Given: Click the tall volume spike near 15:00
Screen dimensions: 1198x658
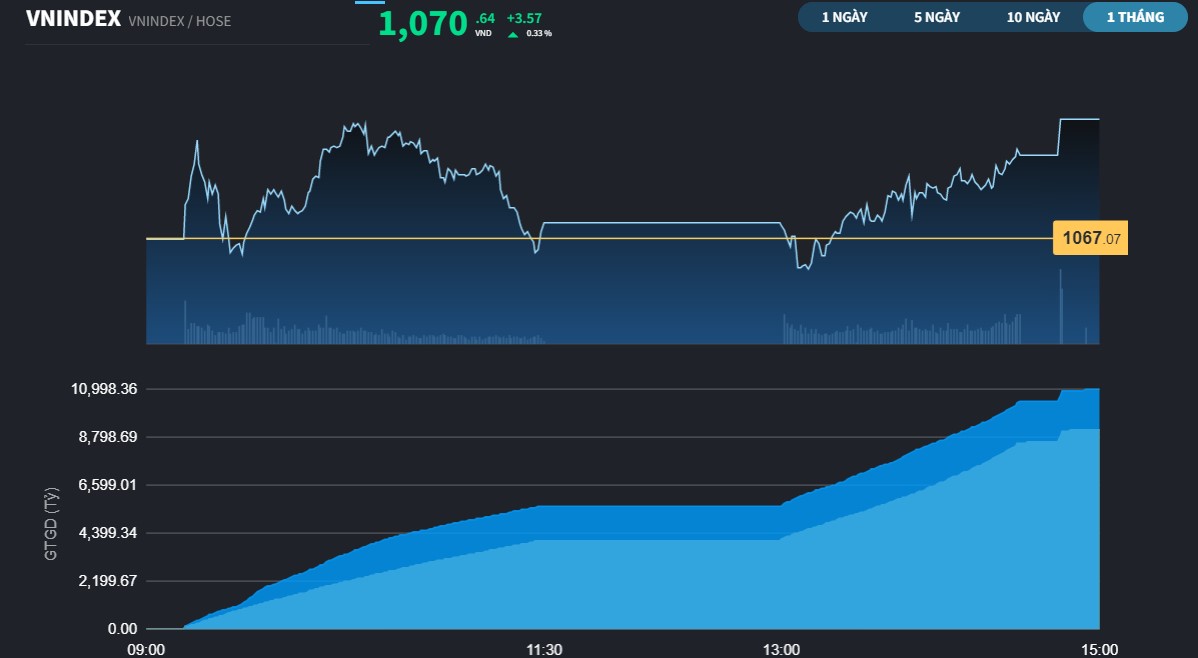Looking at the screenshot, I should [1061, 313].
